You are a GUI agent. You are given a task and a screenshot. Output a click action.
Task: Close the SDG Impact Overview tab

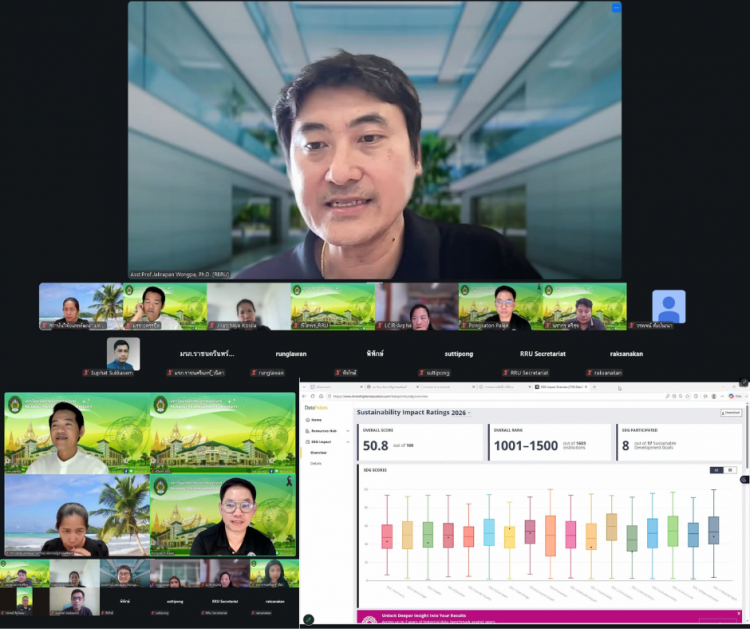tap(586, 387)
